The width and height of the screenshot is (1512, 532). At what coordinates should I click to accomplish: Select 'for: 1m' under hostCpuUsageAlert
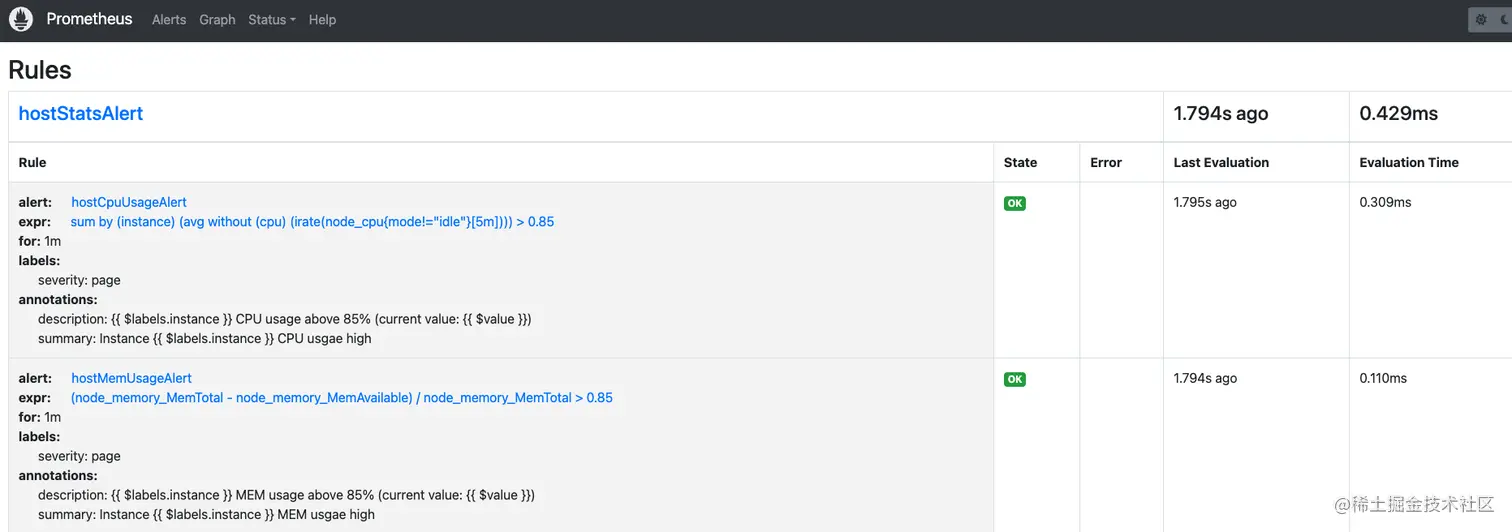coord(40,241)
